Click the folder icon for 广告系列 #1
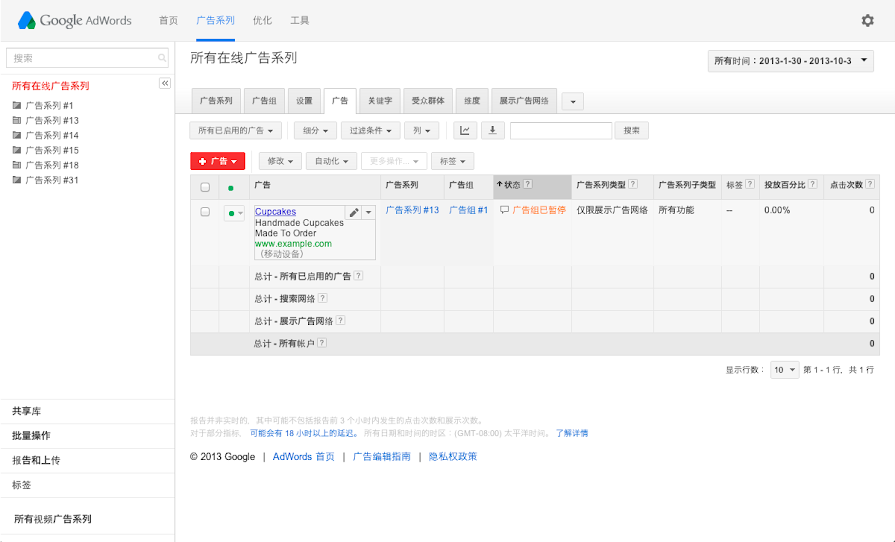 16,105
